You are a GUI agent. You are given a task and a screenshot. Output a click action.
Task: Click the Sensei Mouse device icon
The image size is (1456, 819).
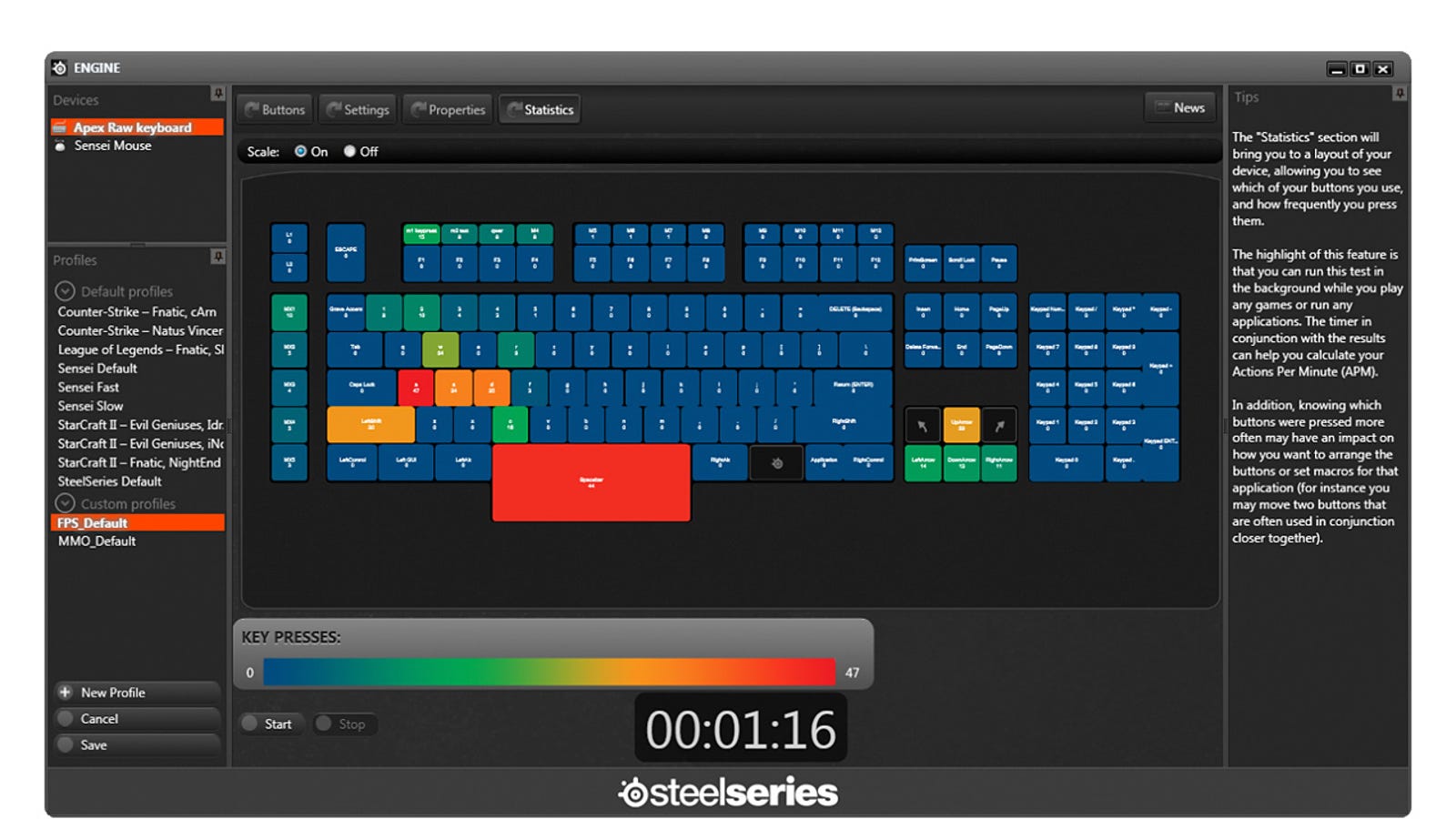coord(60,146)
